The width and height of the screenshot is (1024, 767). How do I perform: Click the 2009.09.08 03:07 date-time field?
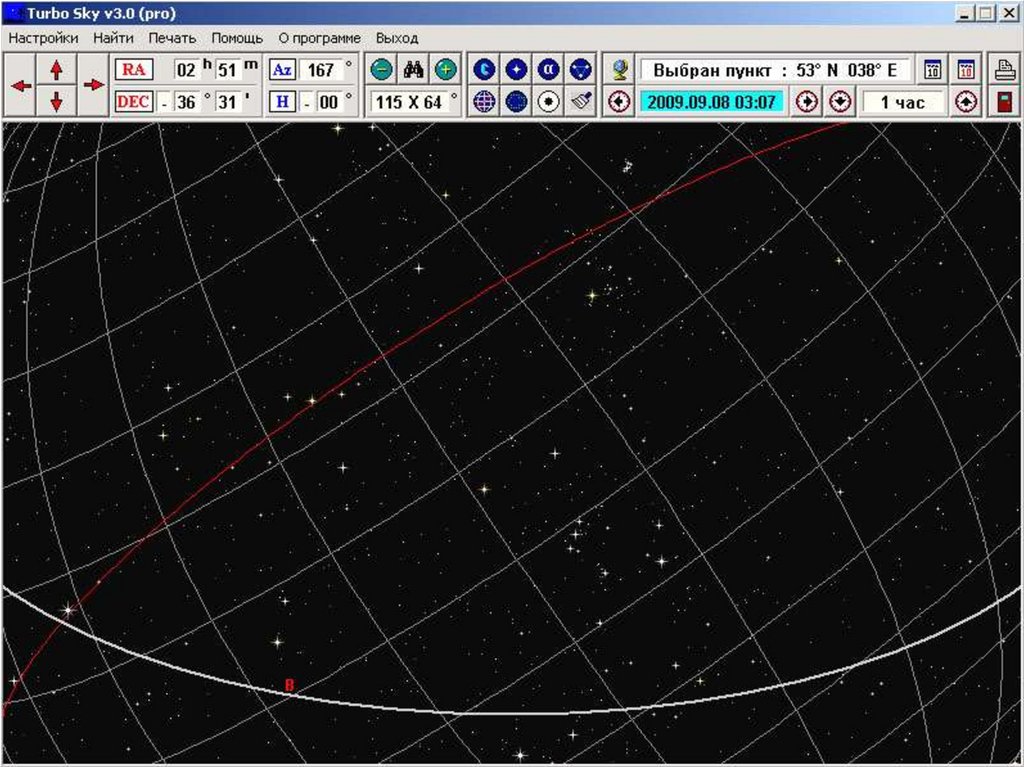[x=711, y=101]
